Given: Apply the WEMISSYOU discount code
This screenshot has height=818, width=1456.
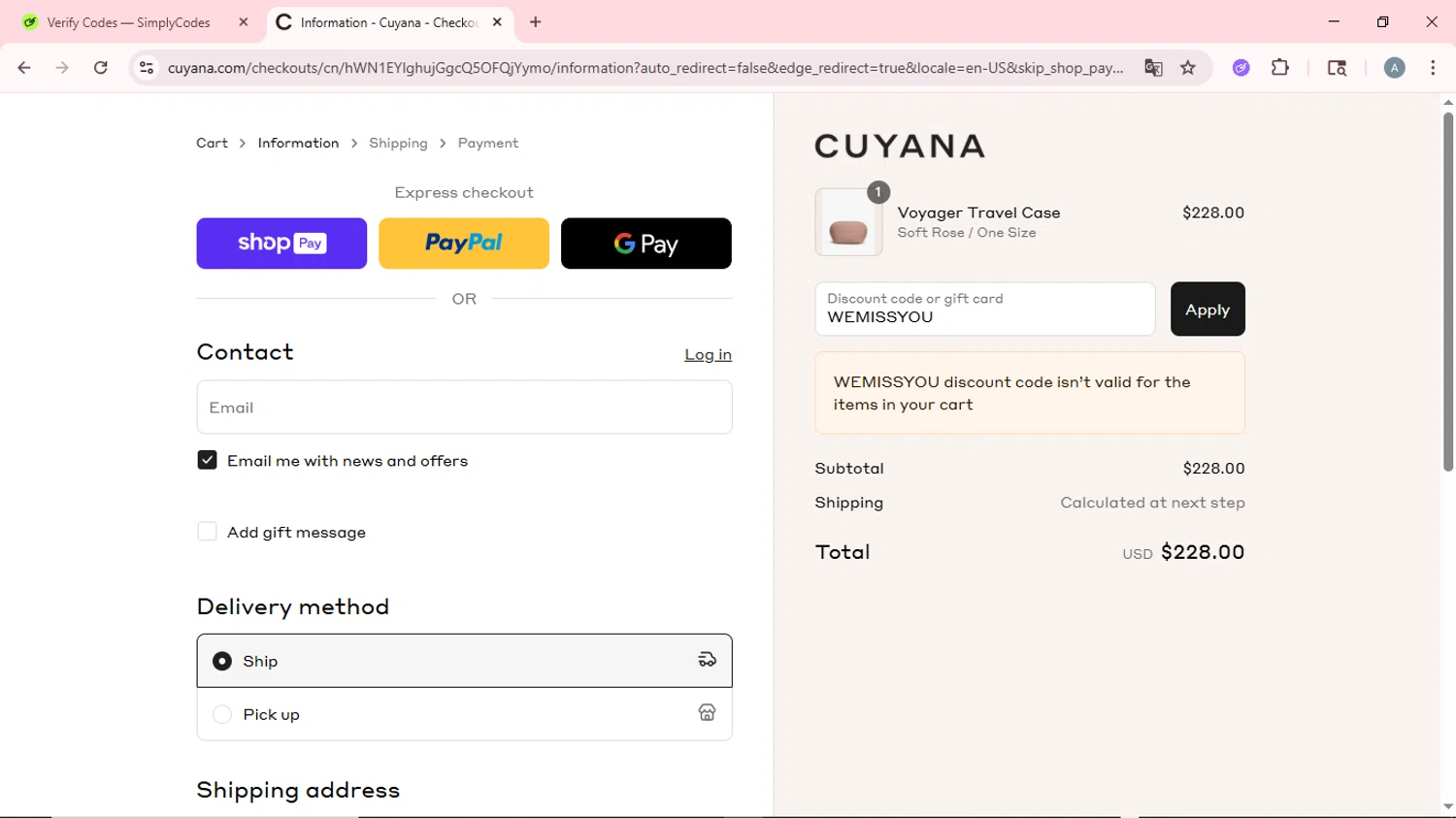Looking at the screenshot, I should pos(1208,309).
